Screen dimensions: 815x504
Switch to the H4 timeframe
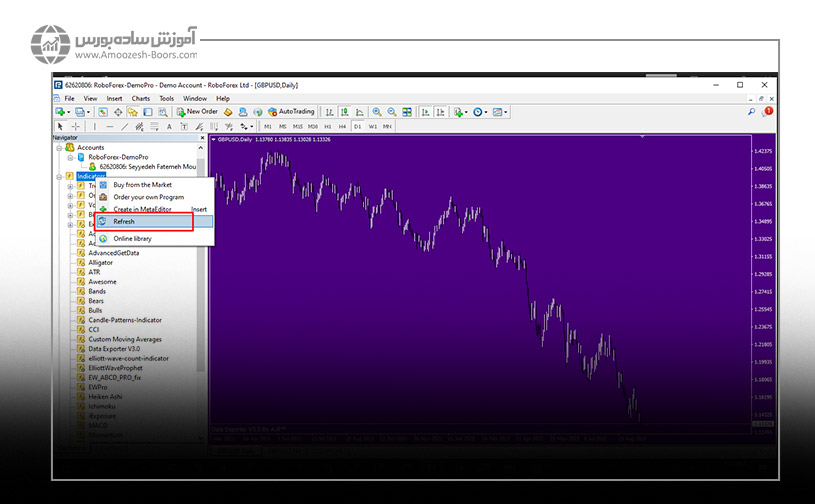(342, 127)
